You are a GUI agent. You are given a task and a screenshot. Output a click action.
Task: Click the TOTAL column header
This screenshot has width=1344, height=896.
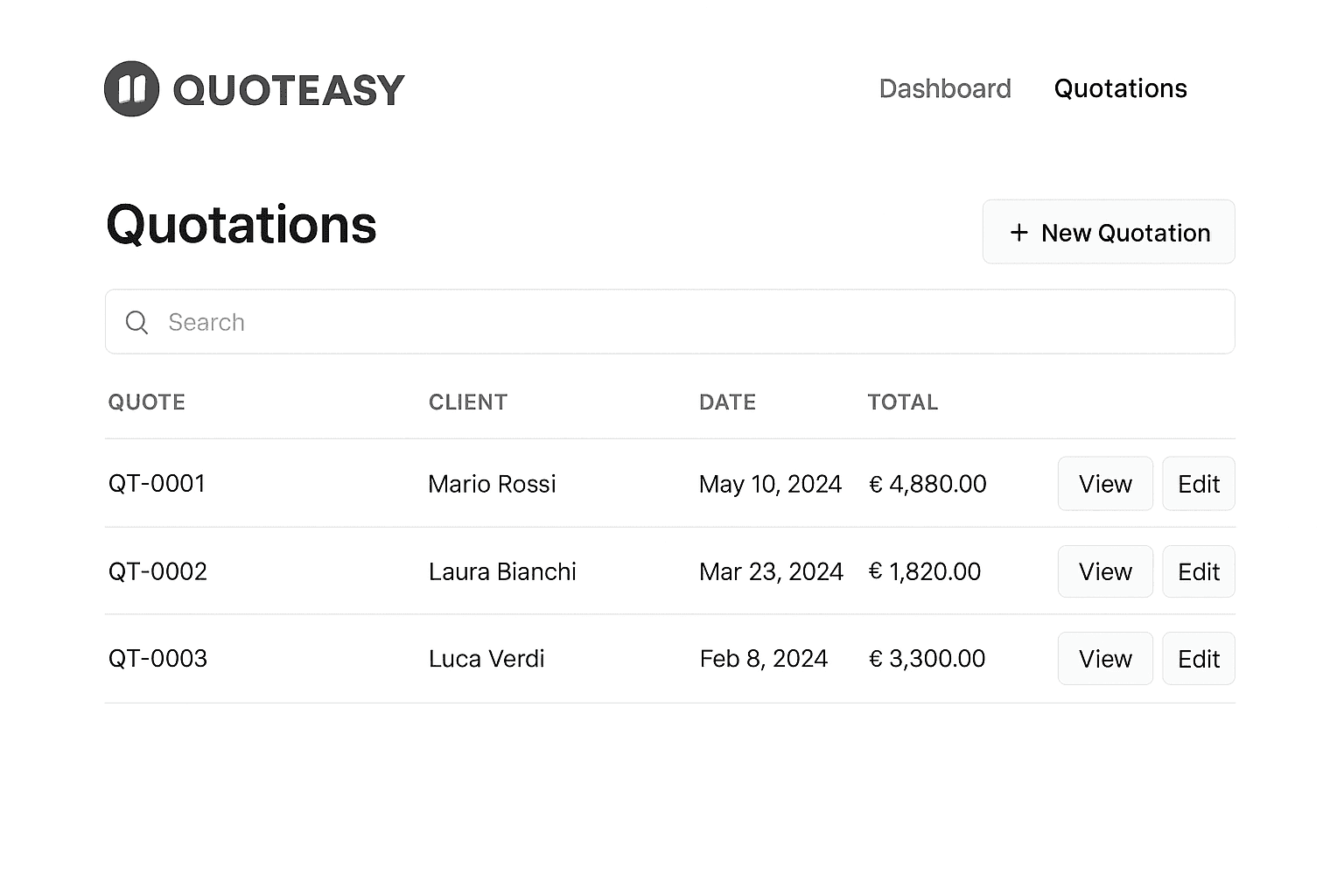(x=902, y=402)
